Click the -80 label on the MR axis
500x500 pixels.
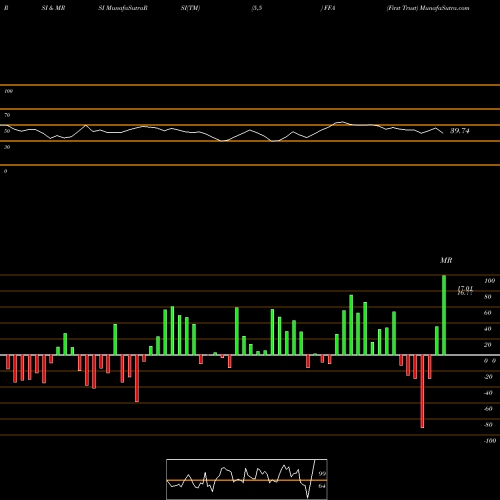tap(488, 425)
